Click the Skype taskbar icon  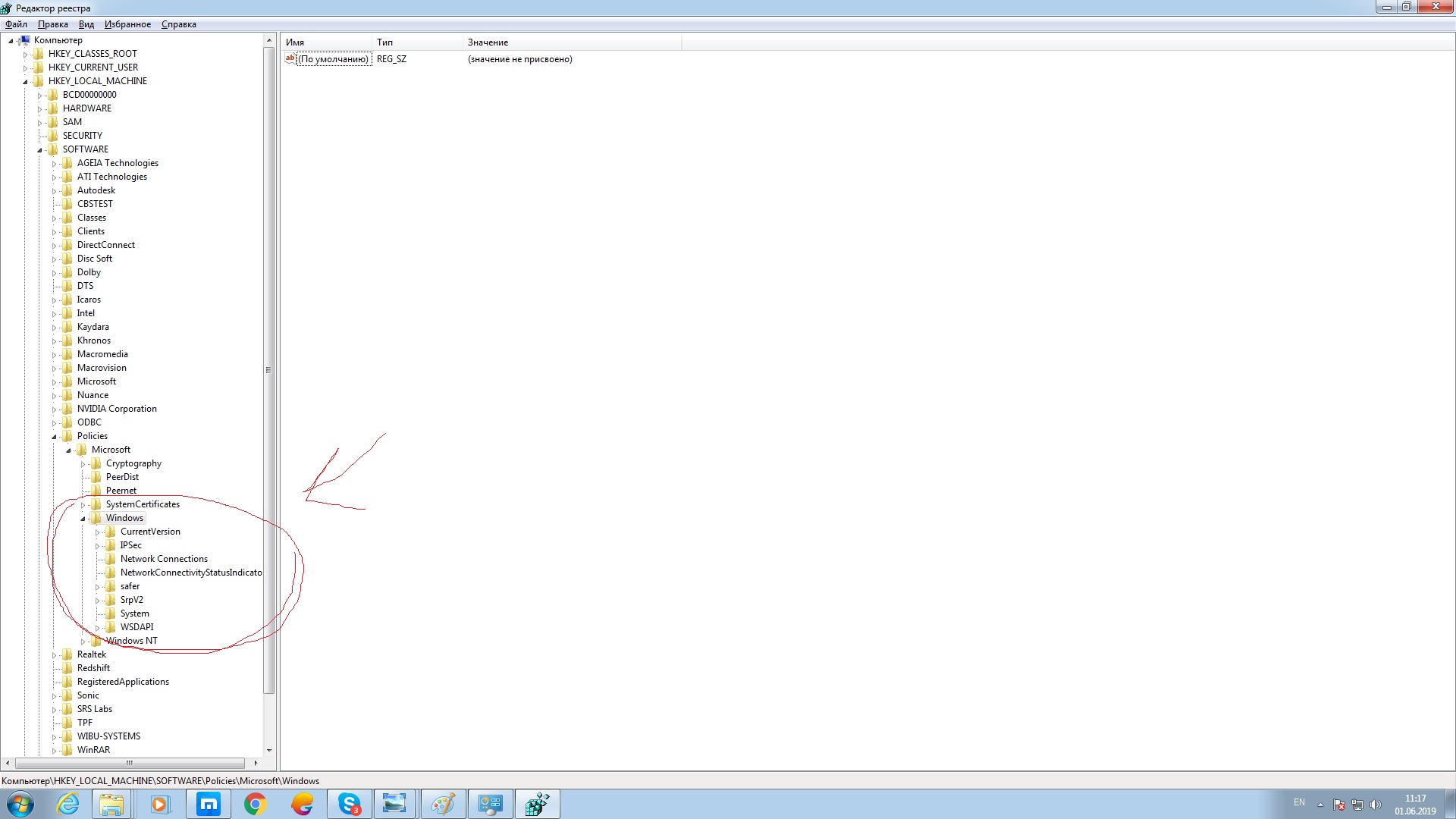click(349, 804)
